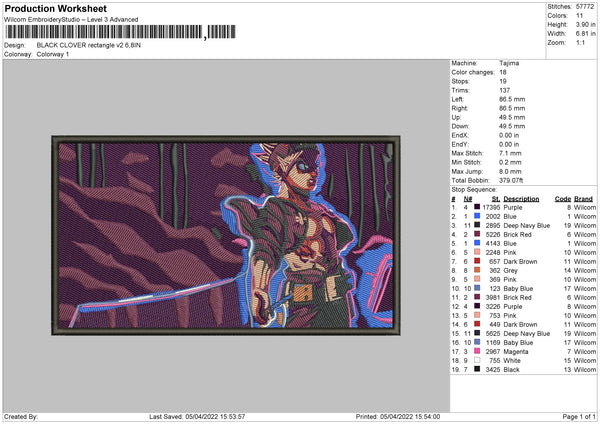Select the Height value '3.90 in'

(x=585, y=24)
